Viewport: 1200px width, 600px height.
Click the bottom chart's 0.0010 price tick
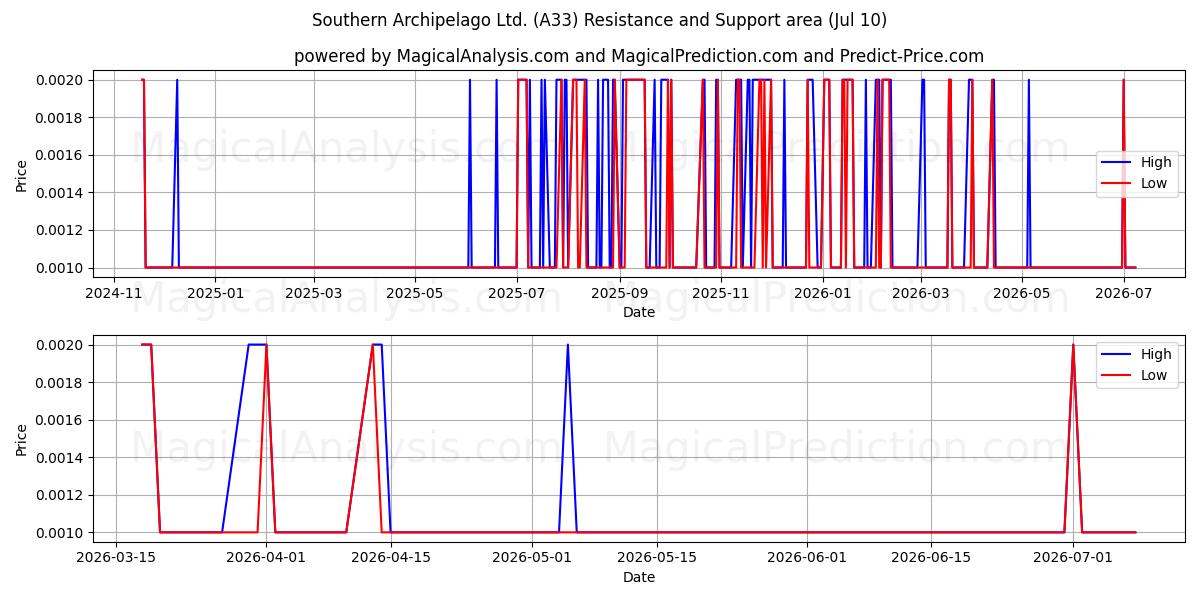click(x=60, y=533)
